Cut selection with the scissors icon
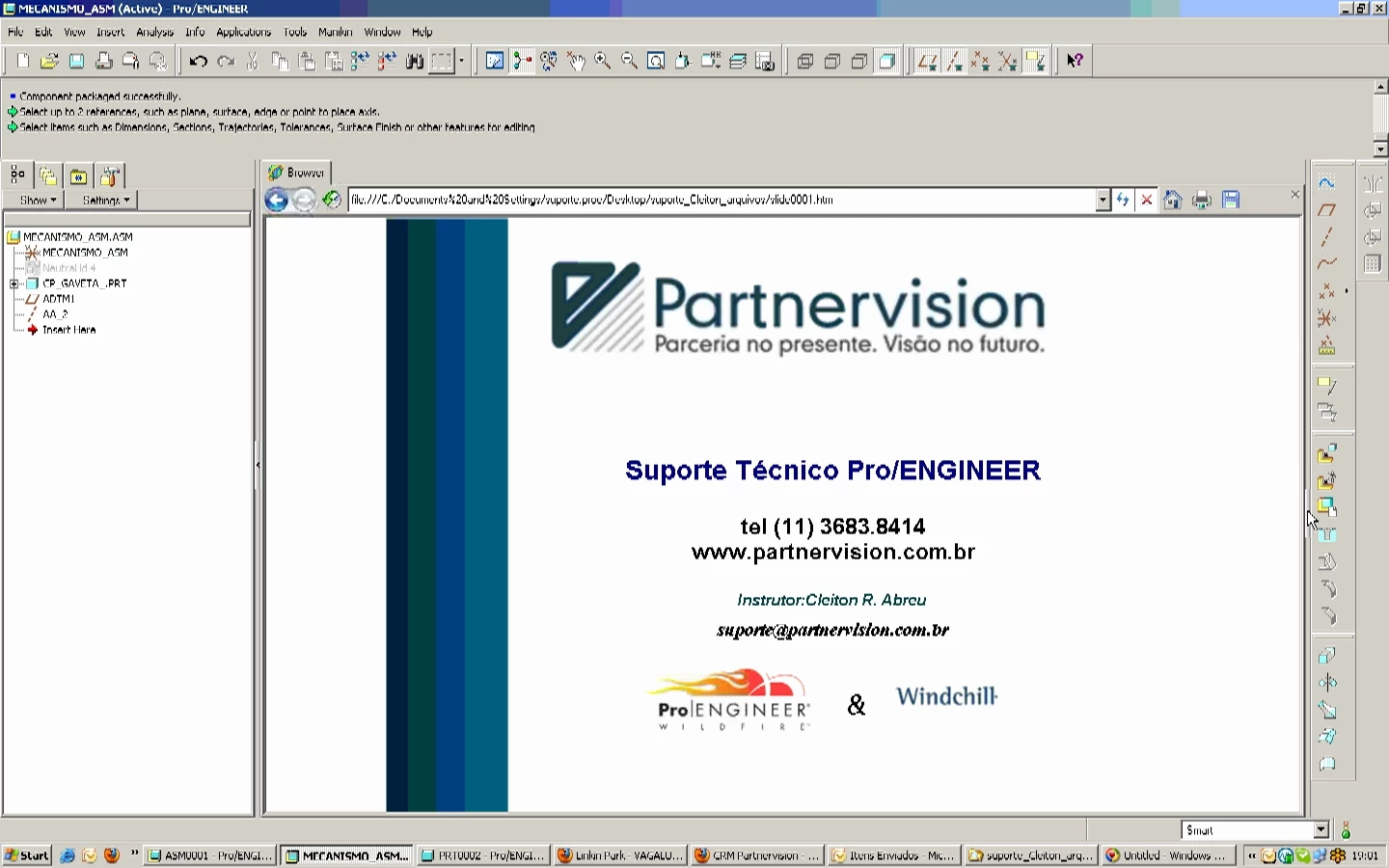The height and width of the screenshot is (868, 1389). pyautogui.click(x=252, y=61)
